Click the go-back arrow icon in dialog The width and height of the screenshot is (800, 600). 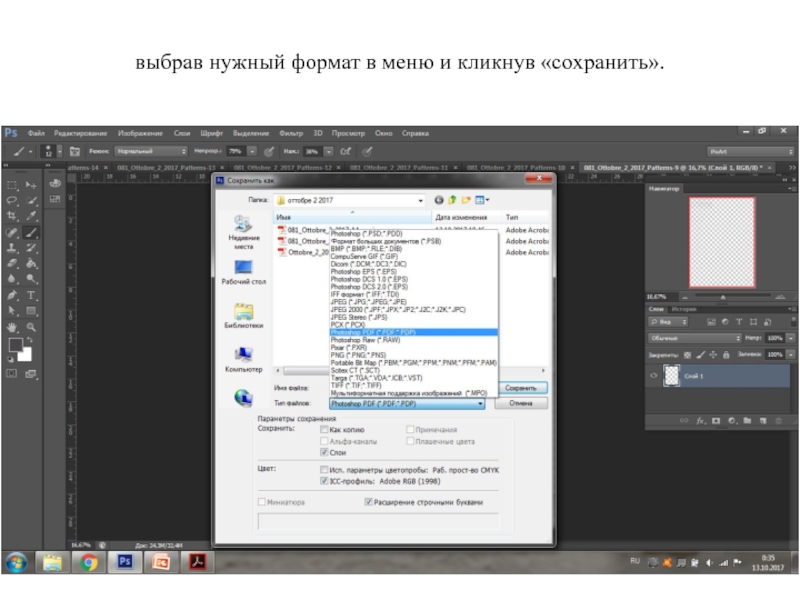click(x=440, y=200)
